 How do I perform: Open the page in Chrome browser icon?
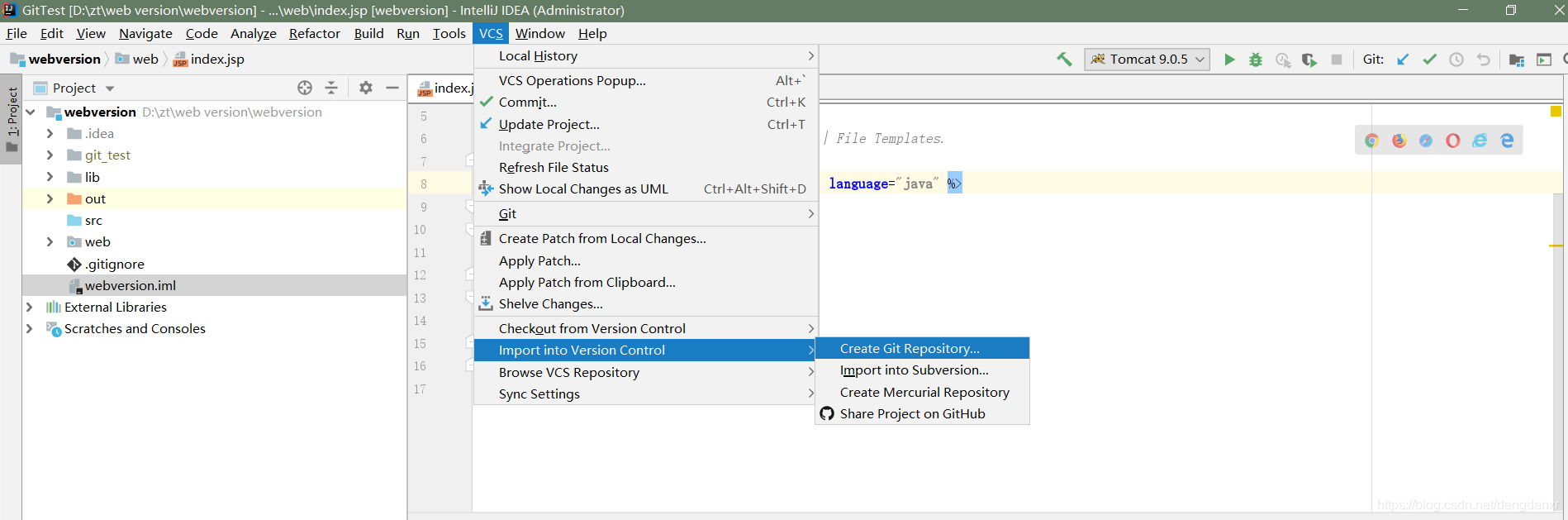[x=1372, y=141]
